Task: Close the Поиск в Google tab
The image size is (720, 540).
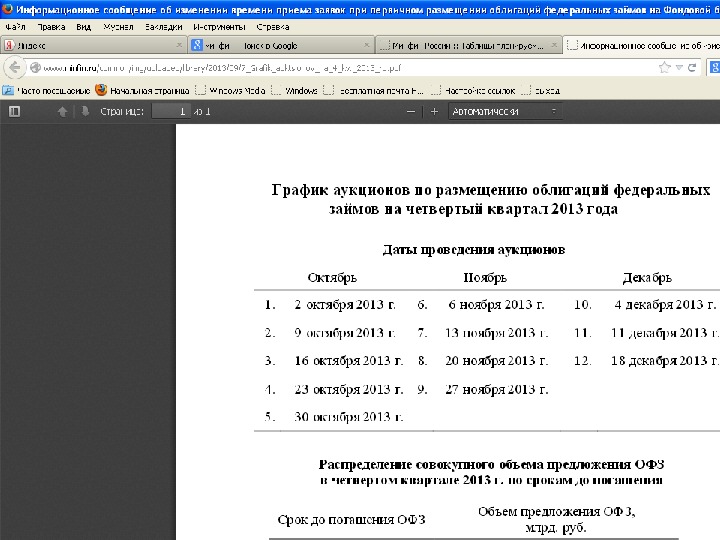Action: click(x=366, y=45)
